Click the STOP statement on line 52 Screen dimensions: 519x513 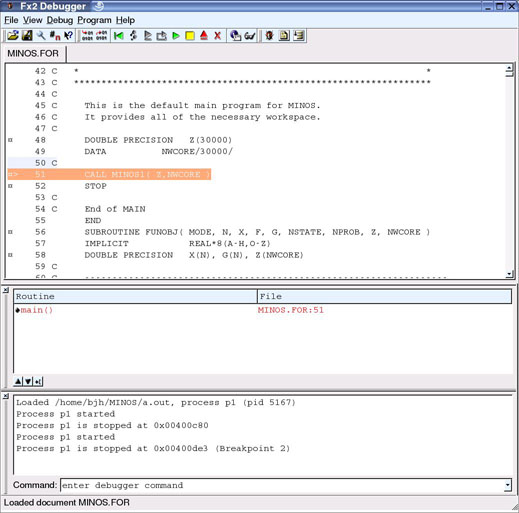point(96,186)
